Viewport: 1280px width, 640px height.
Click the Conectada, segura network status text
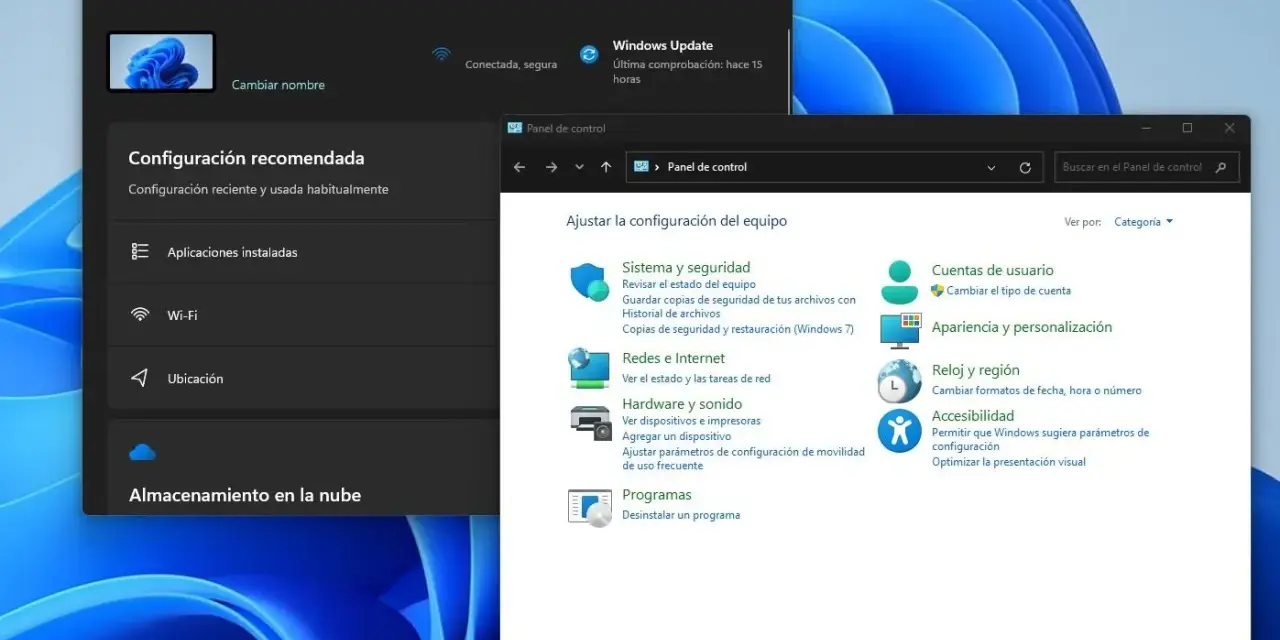[511, 64]
